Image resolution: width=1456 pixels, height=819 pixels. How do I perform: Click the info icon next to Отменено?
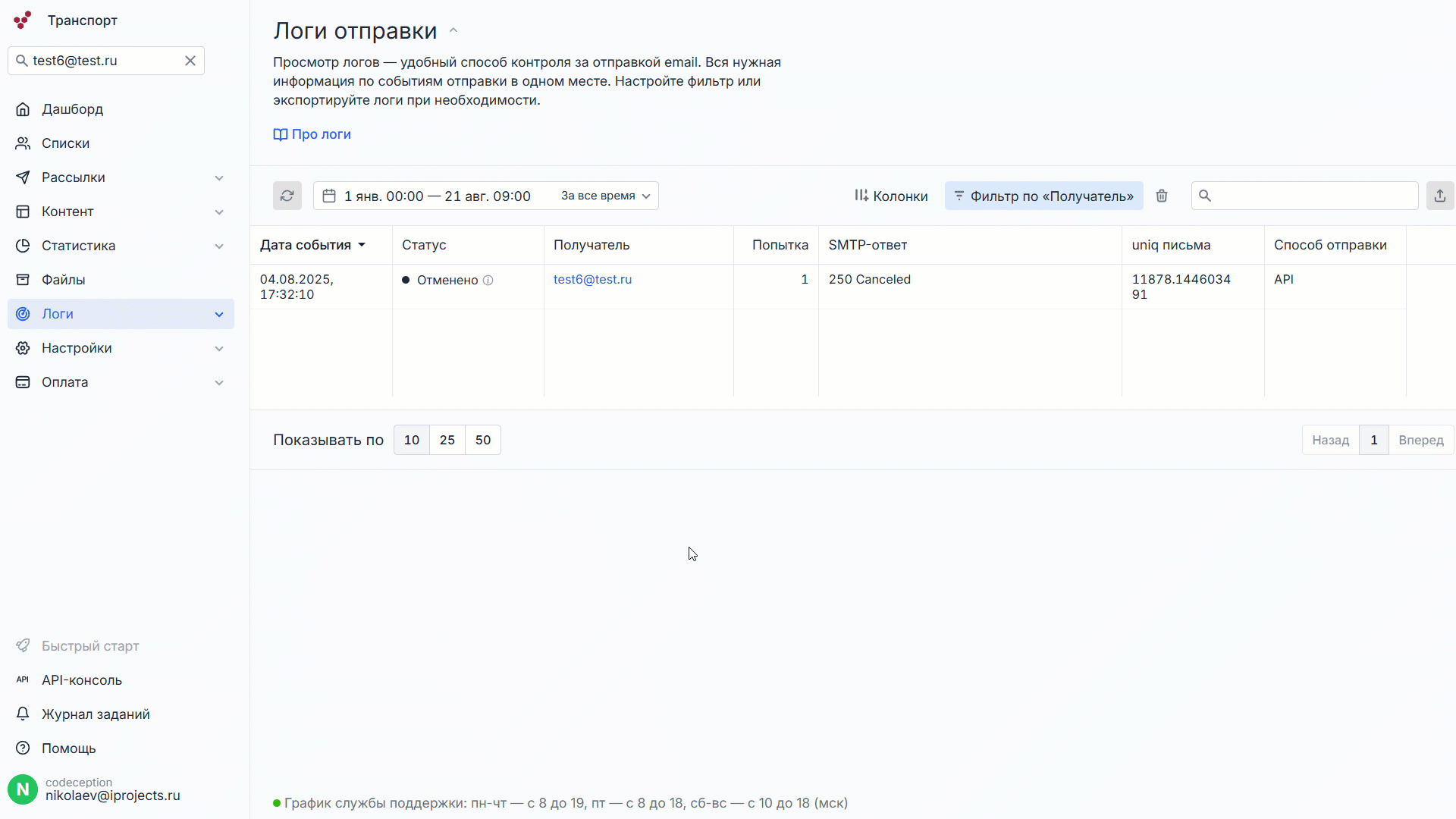coord(488,281)
